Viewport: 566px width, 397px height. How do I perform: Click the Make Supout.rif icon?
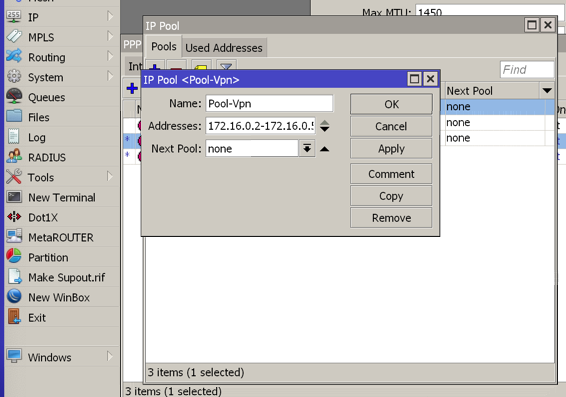[14, 277]
